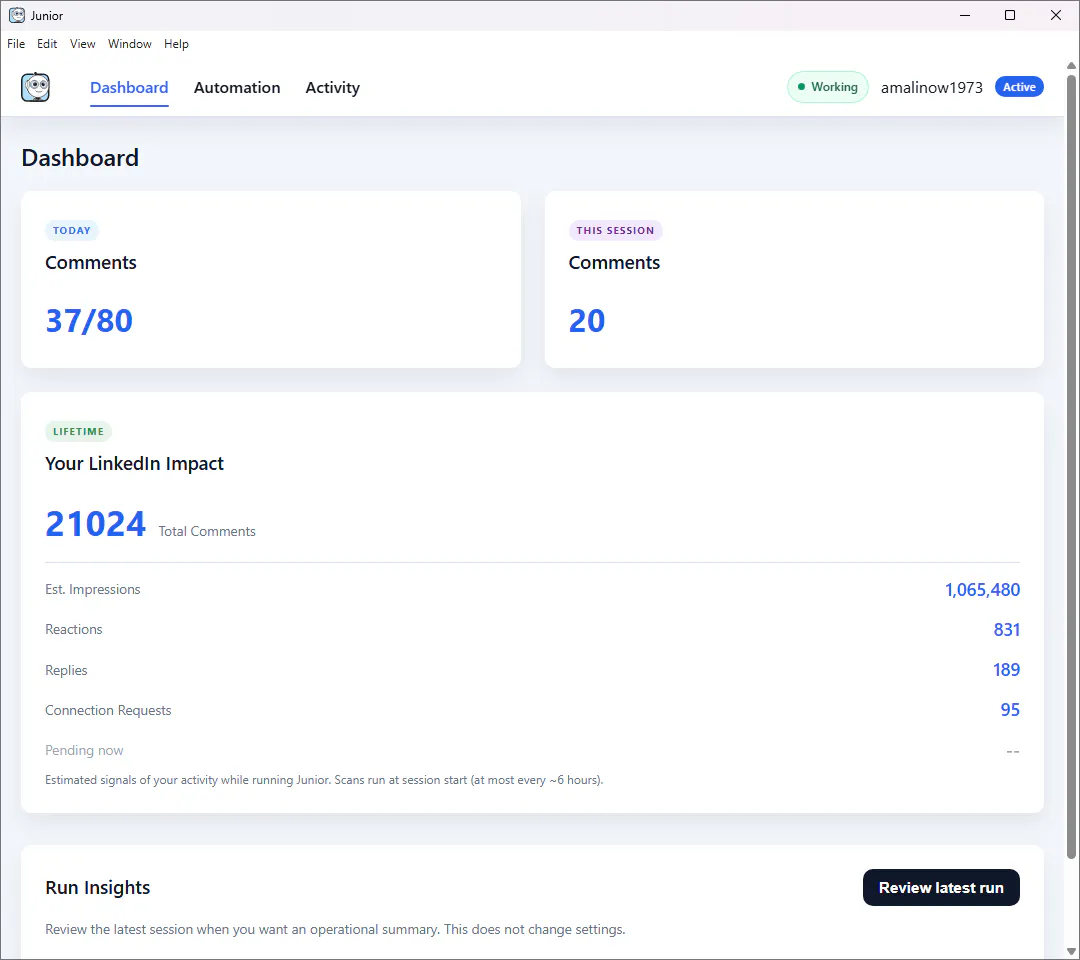Viewport: 1080px width, 960px height.
Task: Open the Help menu
Action: click(176, 43)
